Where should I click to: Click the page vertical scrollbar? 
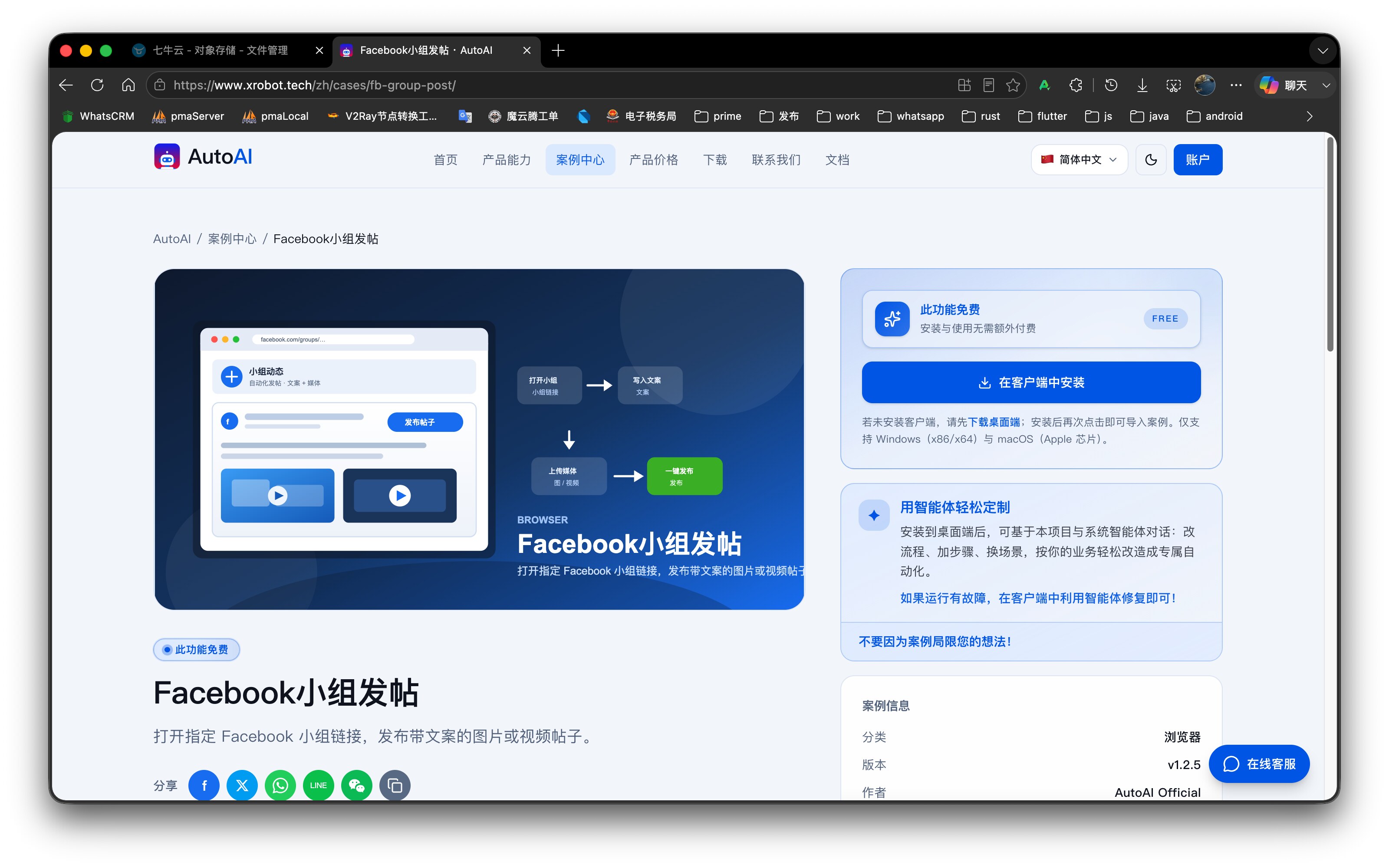coord(1330,244)
